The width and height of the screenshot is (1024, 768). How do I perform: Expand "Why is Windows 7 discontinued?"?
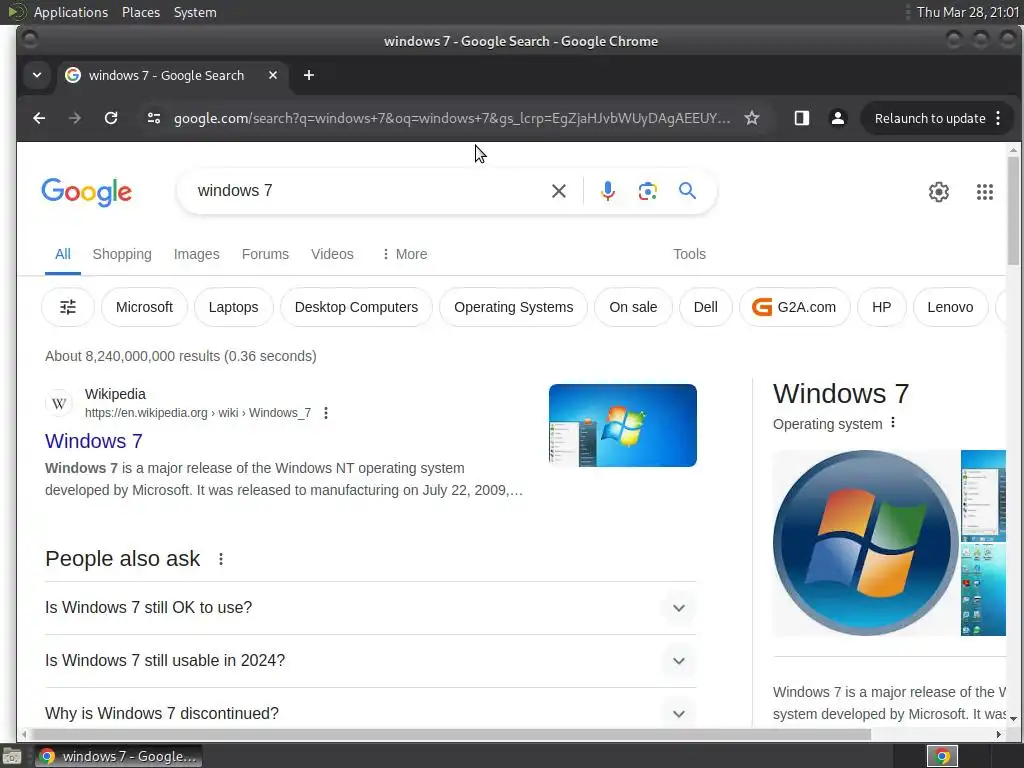coord(370,713)
